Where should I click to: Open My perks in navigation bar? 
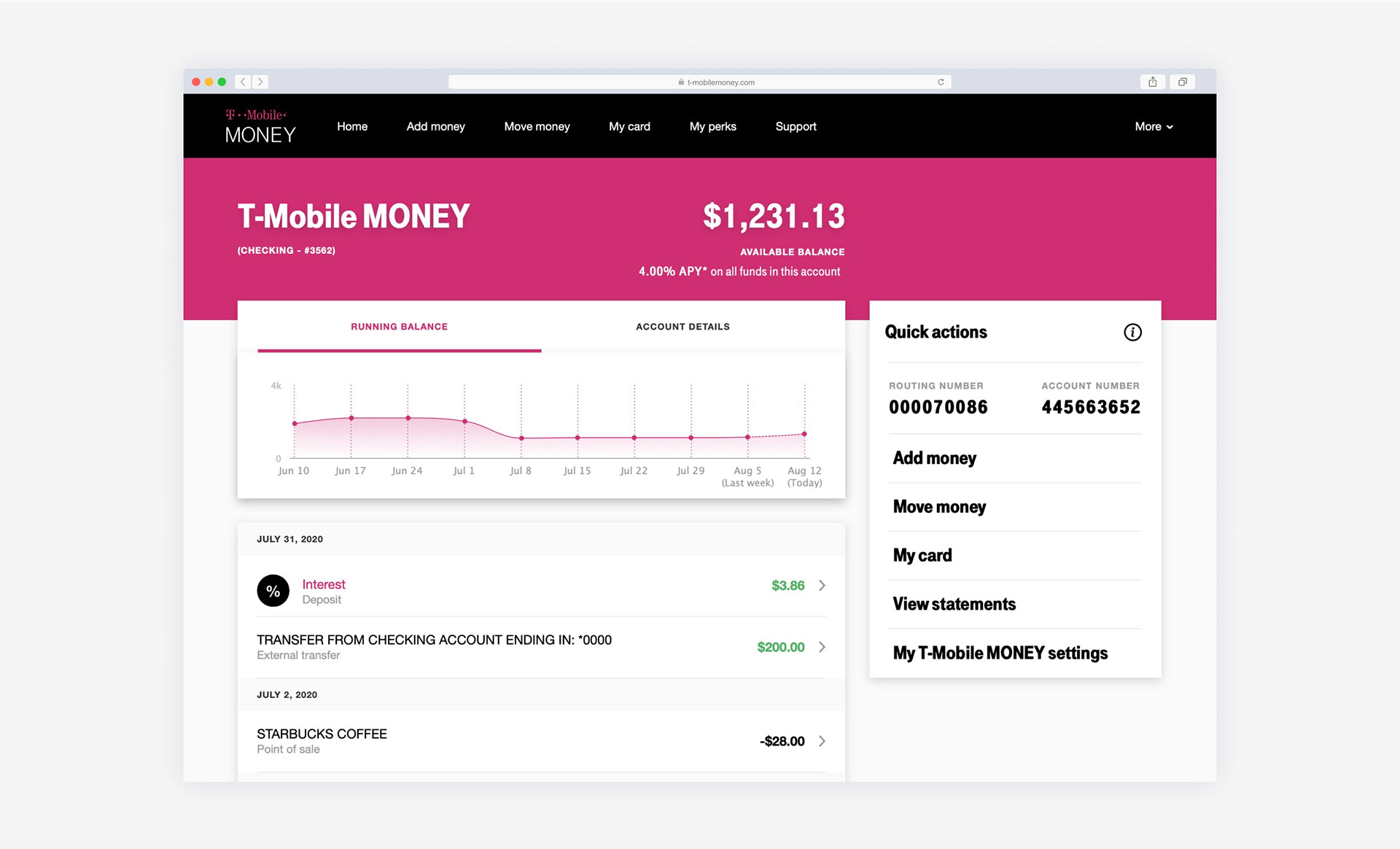coord(712,126)
